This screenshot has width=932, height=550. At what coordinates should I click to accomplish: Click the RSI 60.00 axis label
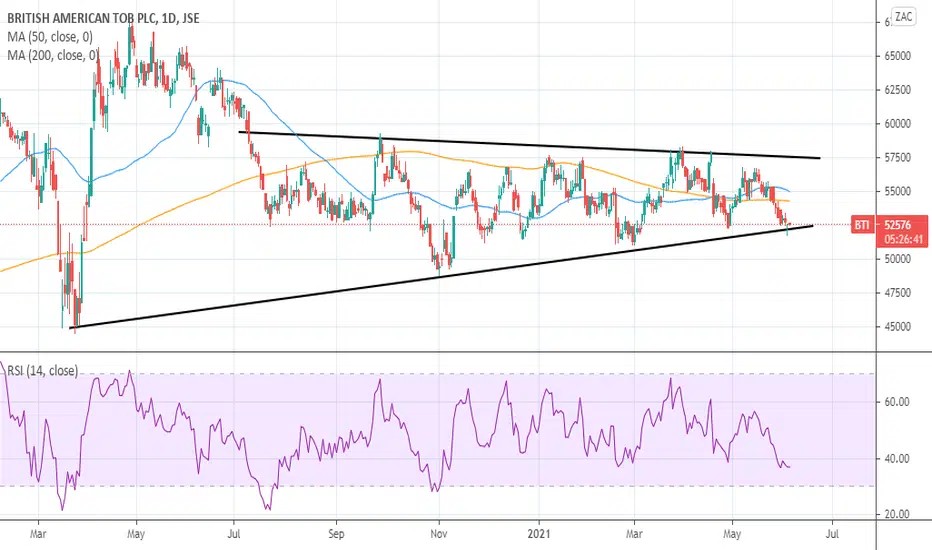pos(897,402)
